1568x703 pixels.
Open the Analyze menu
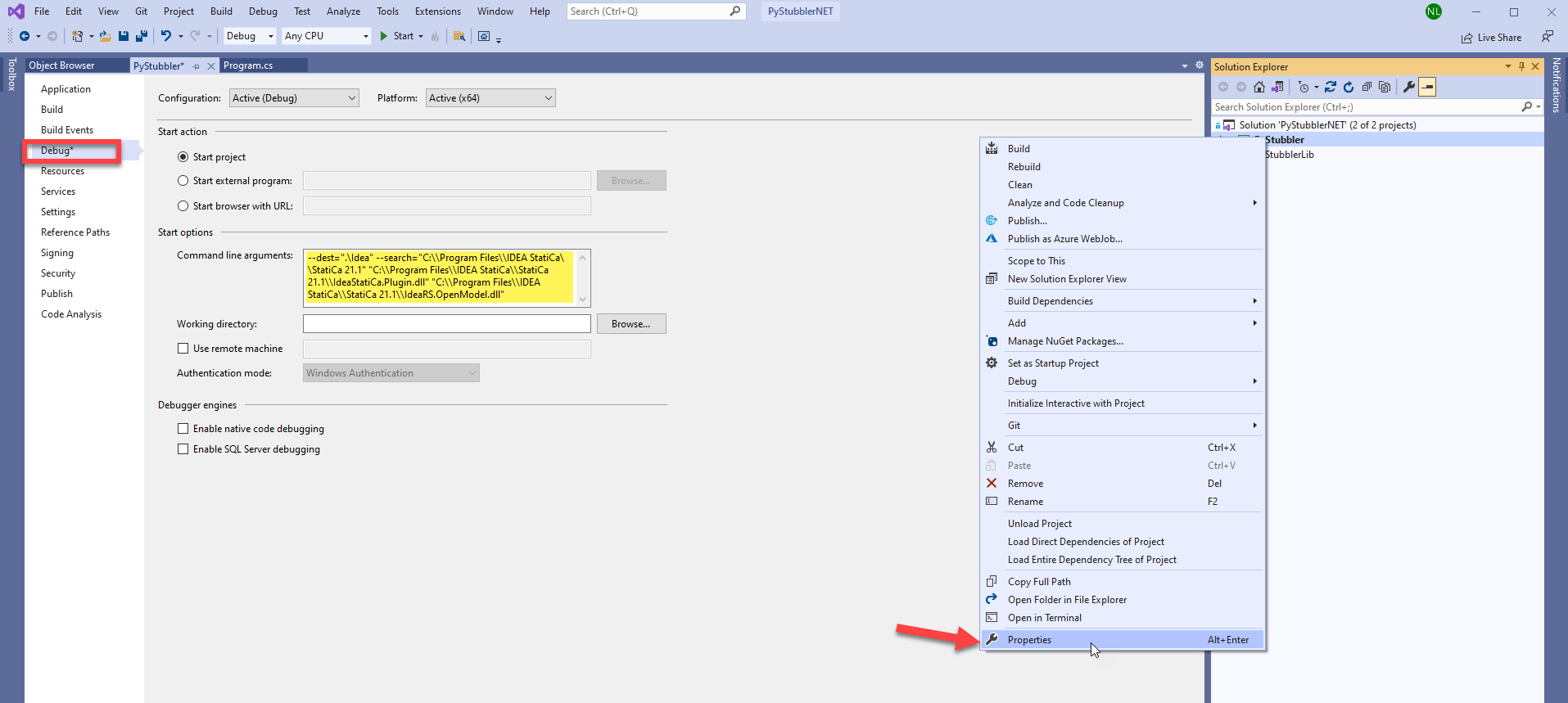point(343,11)
